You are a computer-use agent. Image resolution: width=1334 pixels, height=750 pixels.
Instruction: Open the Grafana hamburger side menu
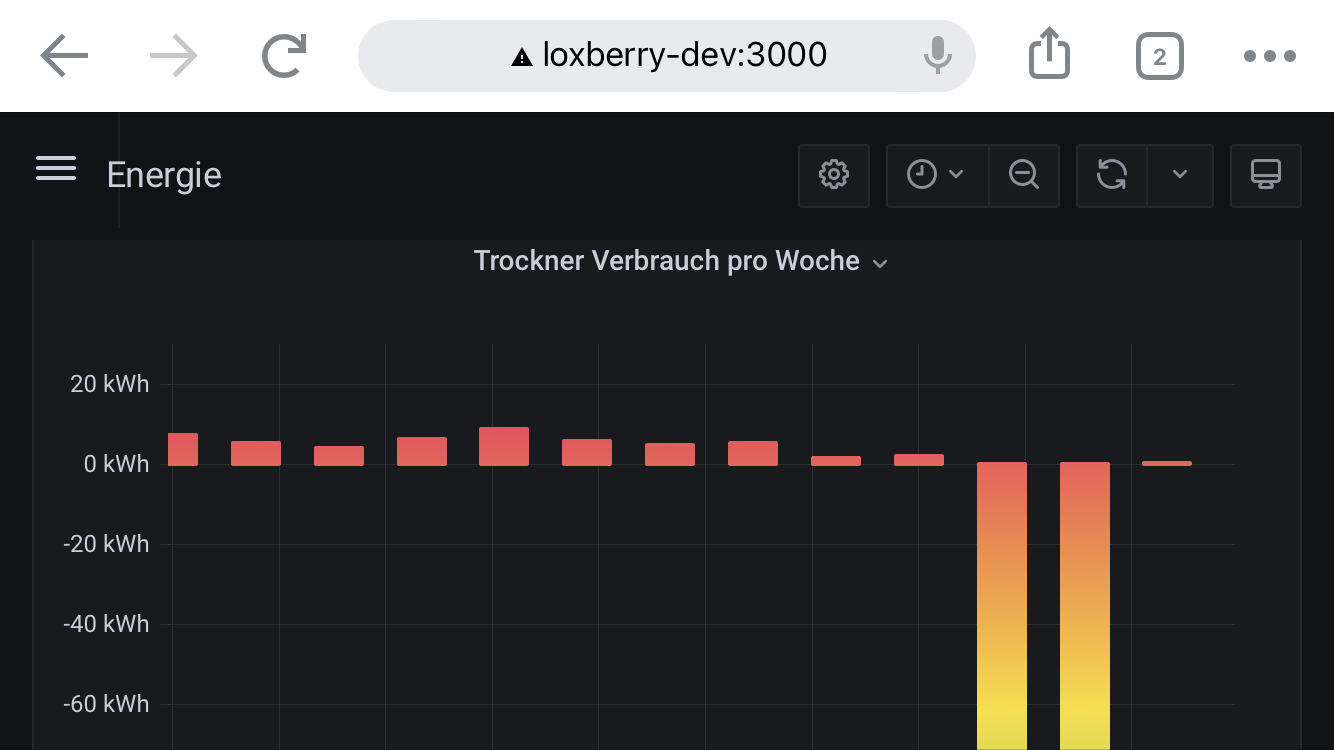click(x=56, y=169)
